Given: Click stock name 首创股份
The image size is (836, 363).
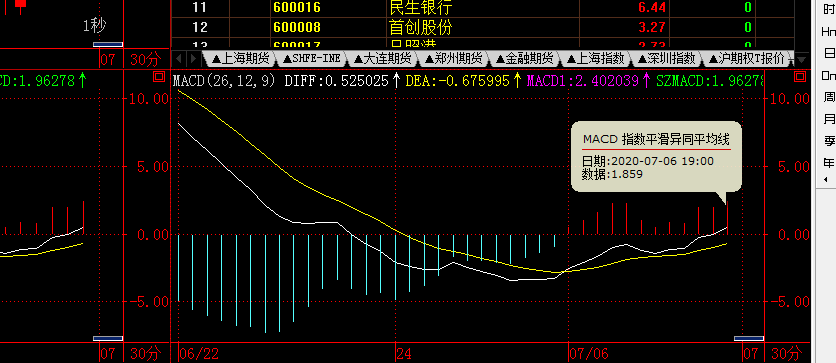Looking at the screenshot, I should coord(421,27).
